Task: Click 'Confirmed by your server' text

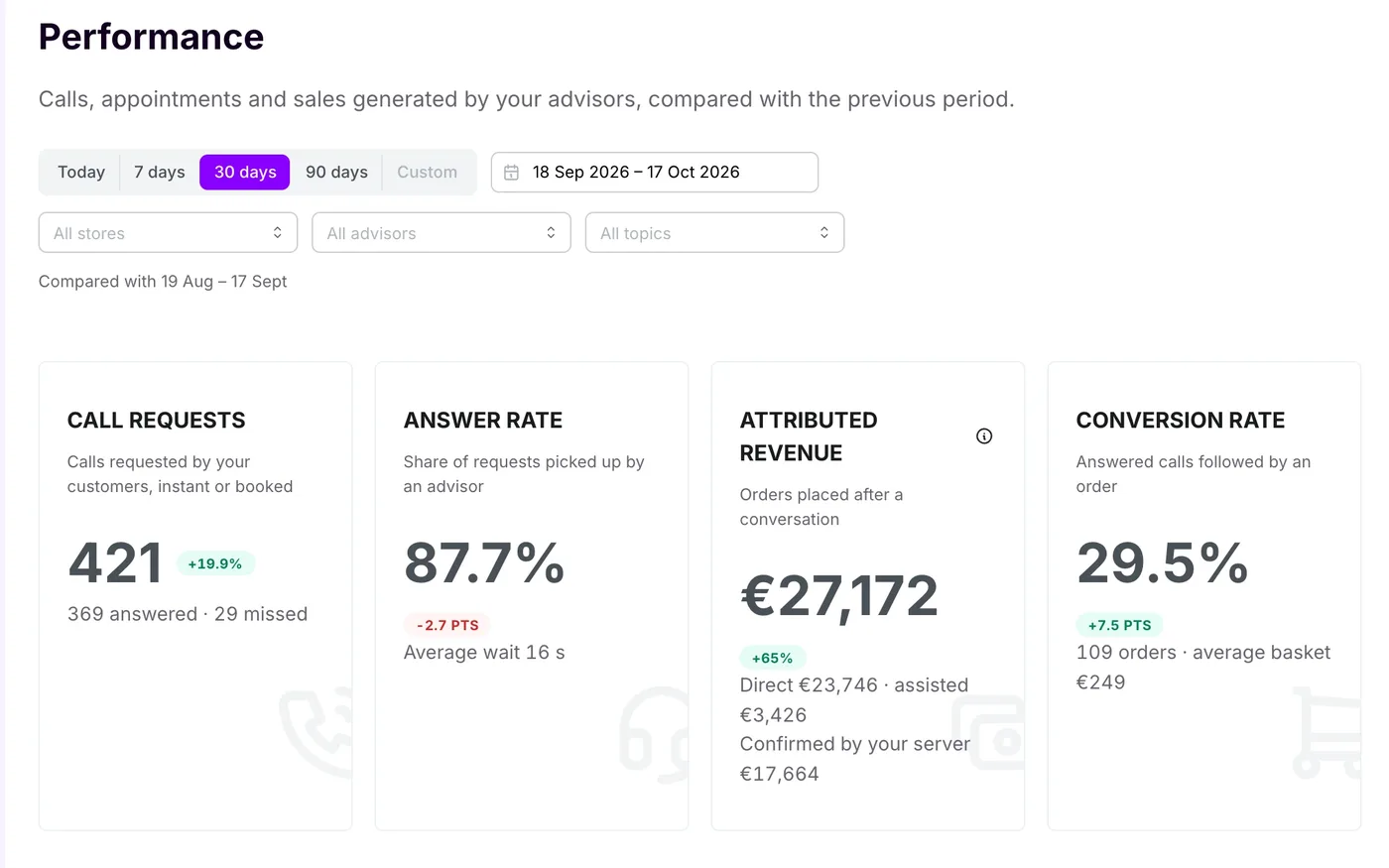Action: pos(855,744)
